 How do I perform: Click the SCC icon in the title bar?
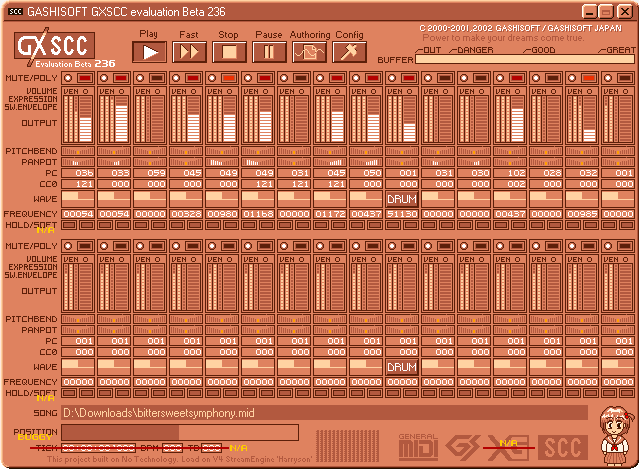[x=15, y=11]
